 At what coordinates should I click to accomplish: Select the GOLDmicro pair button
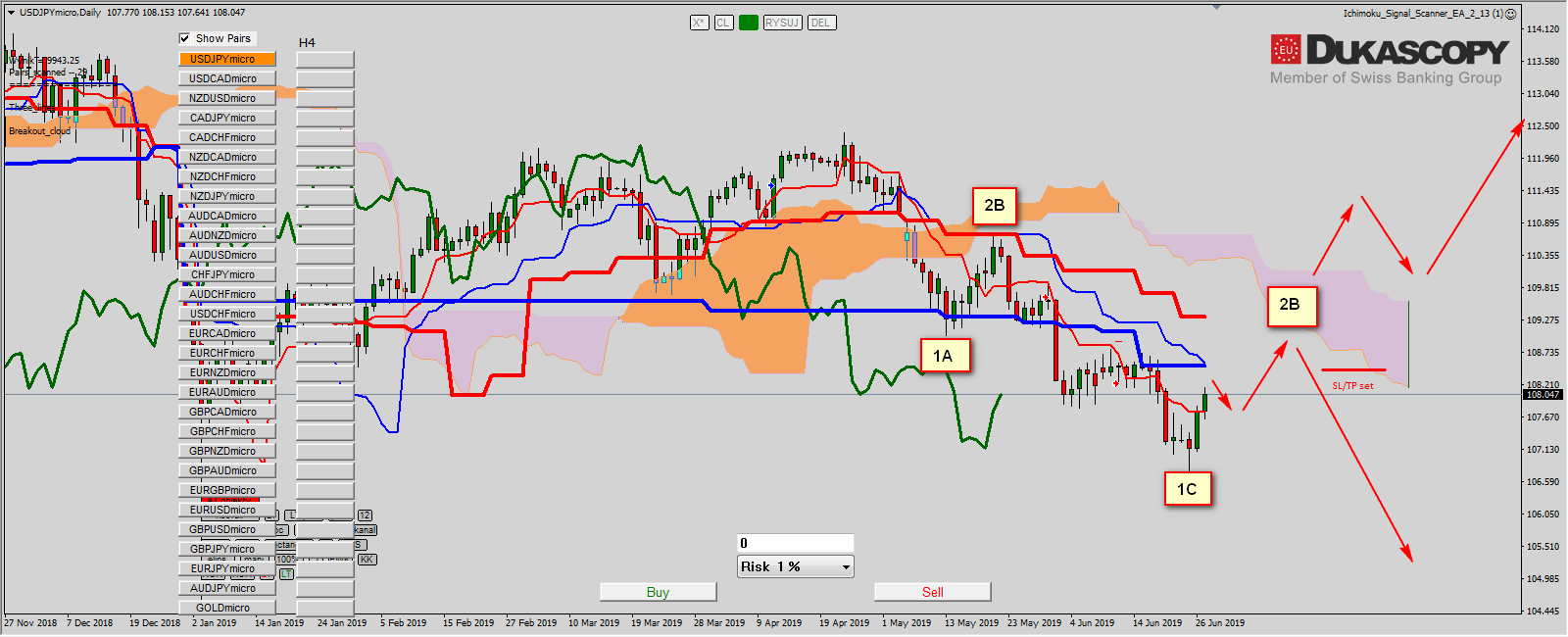(x=226, y=608)
